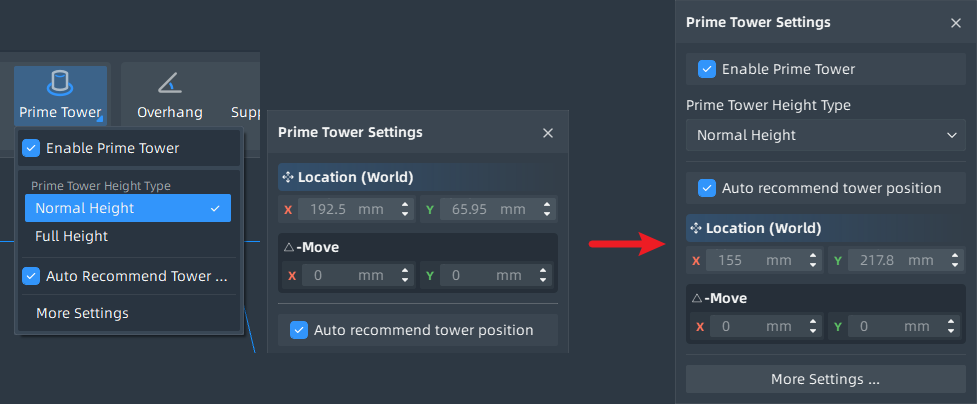The width and height of the screenshot is (977, 404).
Task: Click the triangle Move icon in the middle panel
Action: (x=288, y=248)
